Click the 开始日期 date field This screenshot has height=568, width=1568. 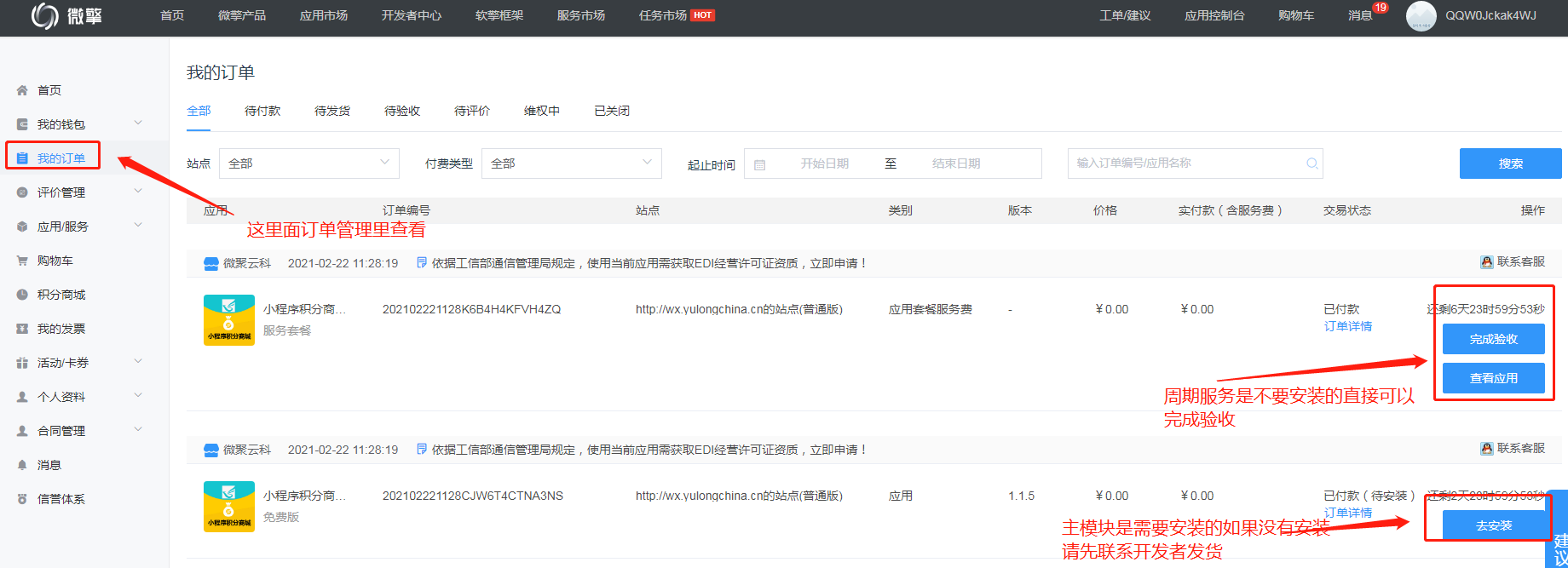pyautogui.click(x=824, y=164)
